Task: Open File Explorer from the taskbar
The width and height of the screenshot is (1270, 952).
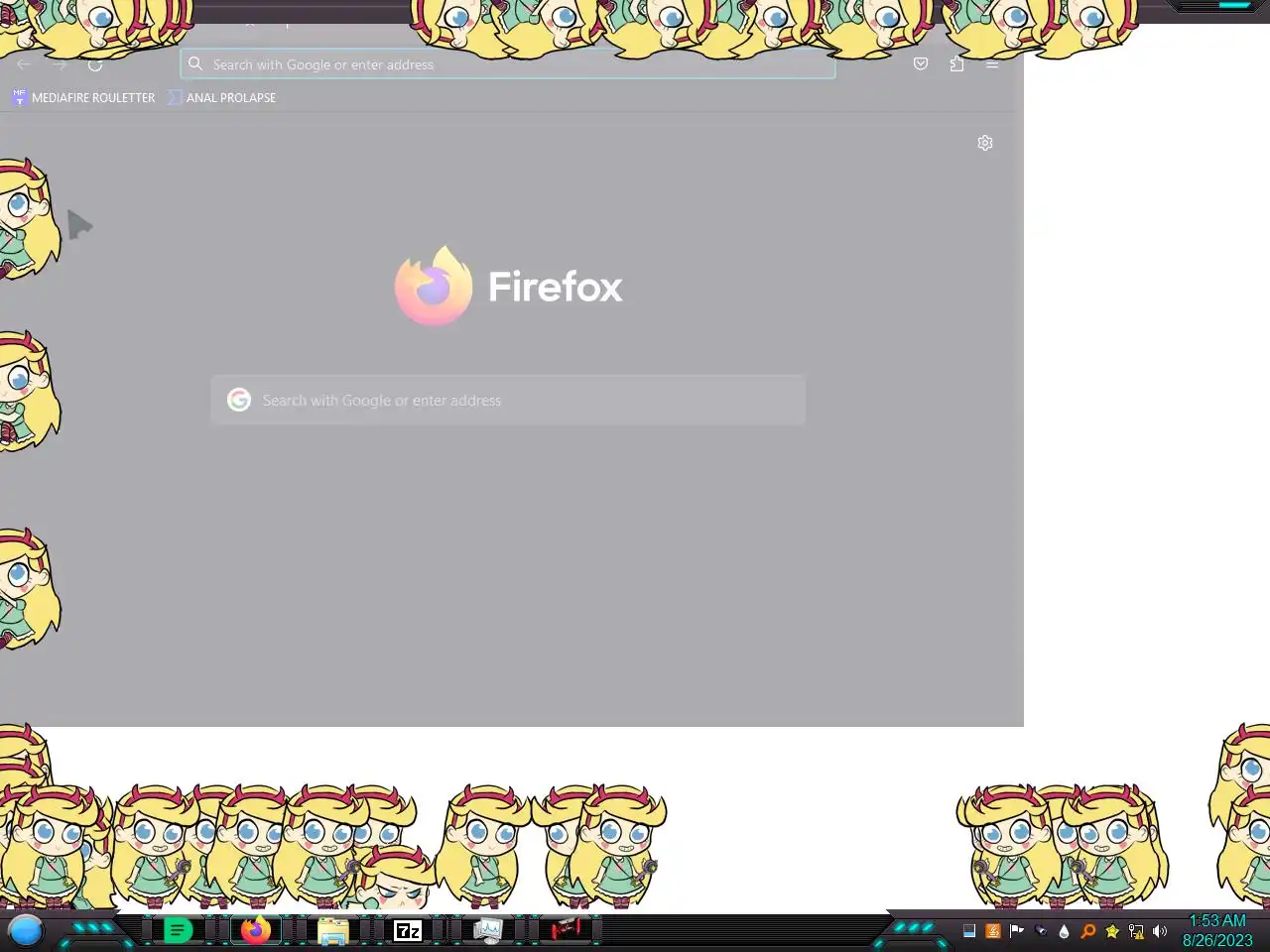Action: pyautogui.click(x=332, y=931)
